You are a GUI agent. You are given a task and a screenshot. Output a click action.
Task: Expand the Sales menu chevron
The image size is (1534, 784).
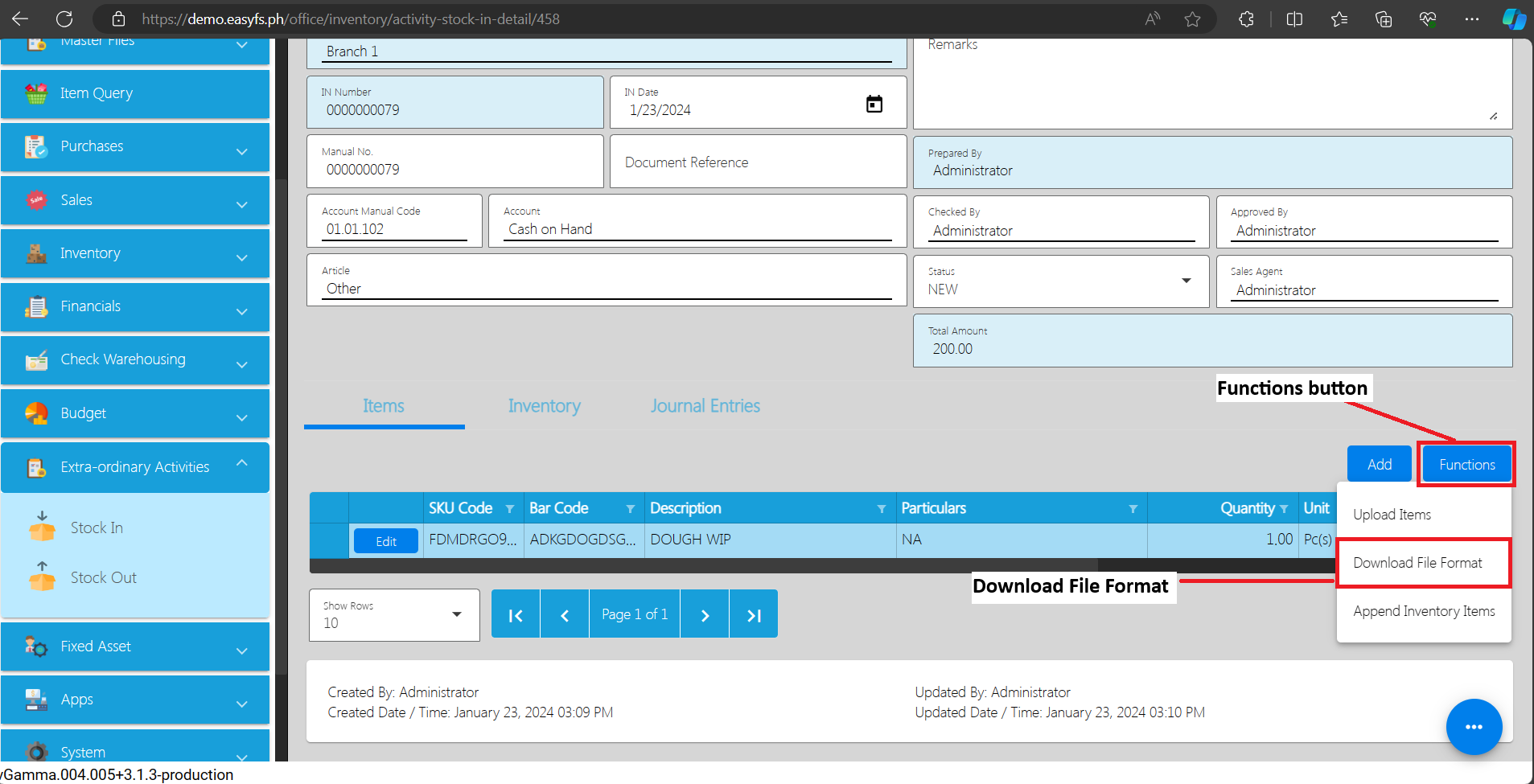tap(241, 204)
